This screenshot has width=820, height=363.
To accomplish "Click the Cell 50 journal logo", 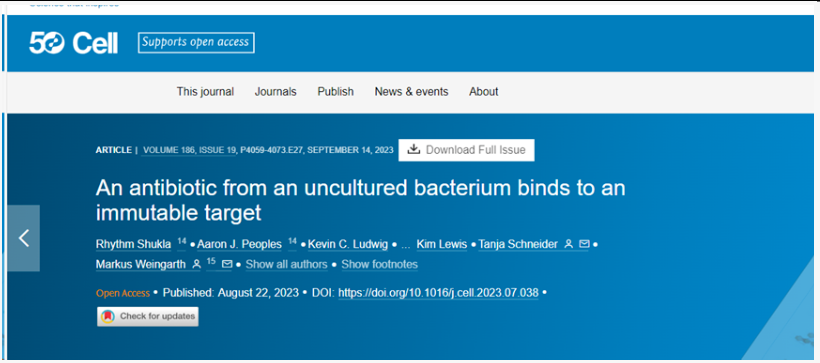I will pyautogui.click(x=73, y=43).
